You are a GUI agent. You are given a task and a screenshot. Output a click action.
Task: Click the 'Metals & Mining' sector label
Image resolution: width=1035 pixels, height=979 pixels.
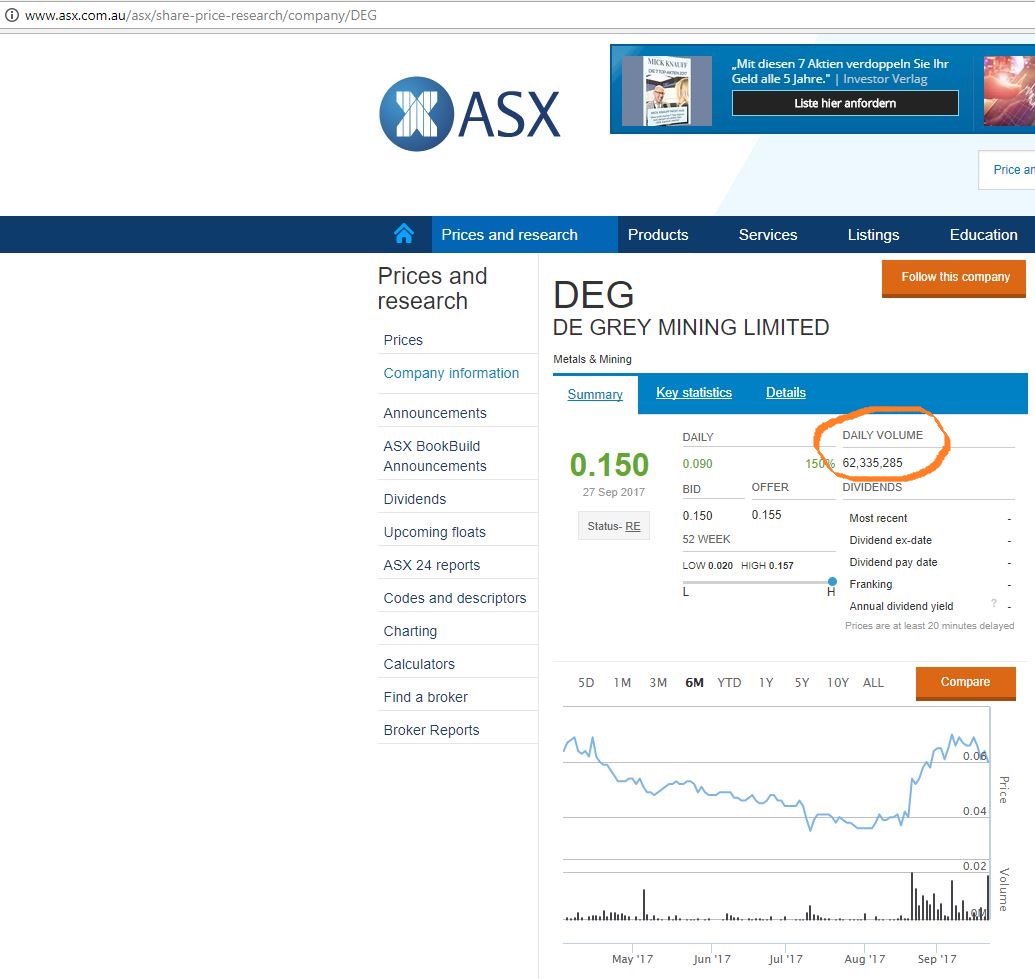pos(592,359)
